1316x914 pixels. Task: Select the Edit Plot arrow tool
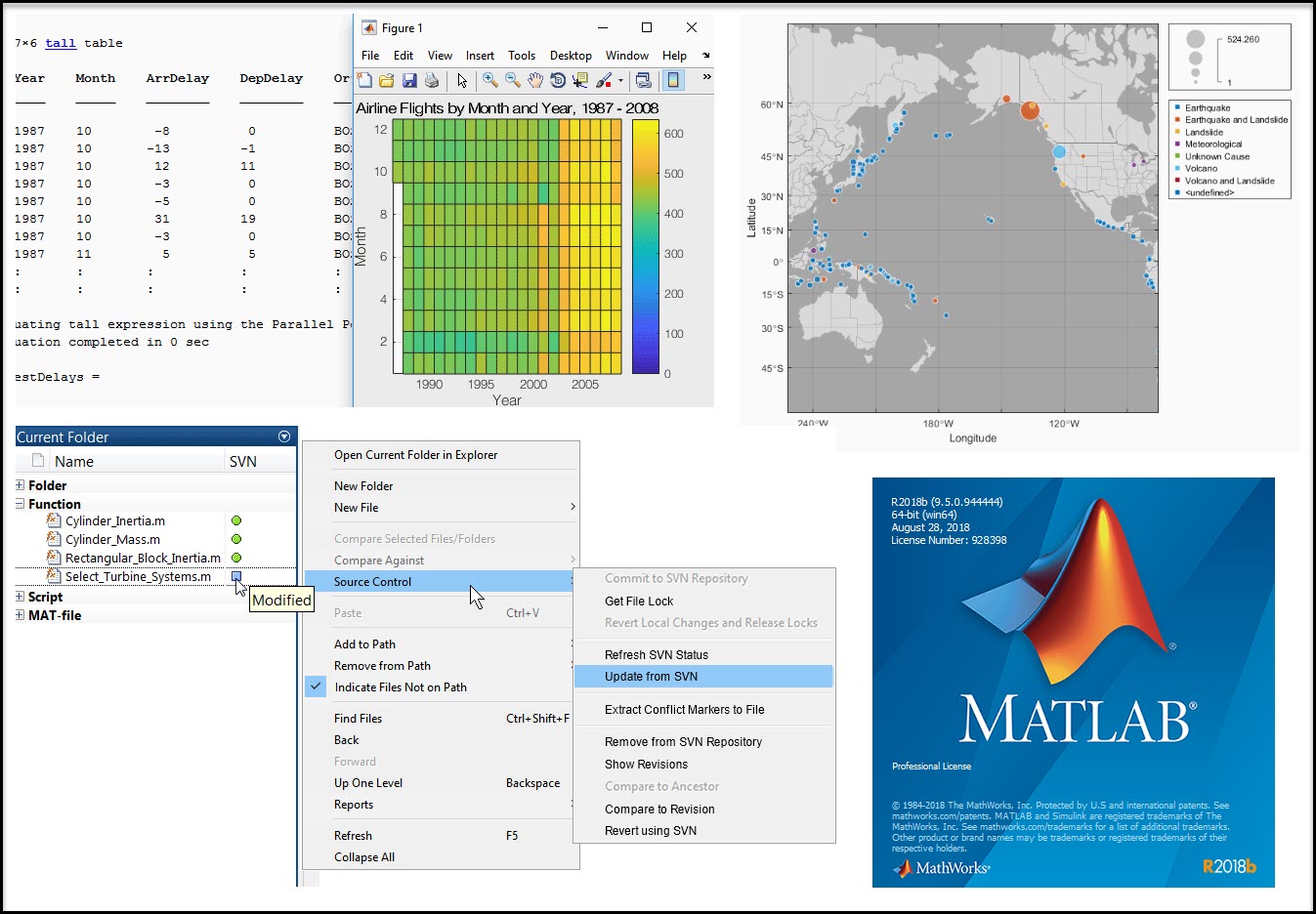463,80
